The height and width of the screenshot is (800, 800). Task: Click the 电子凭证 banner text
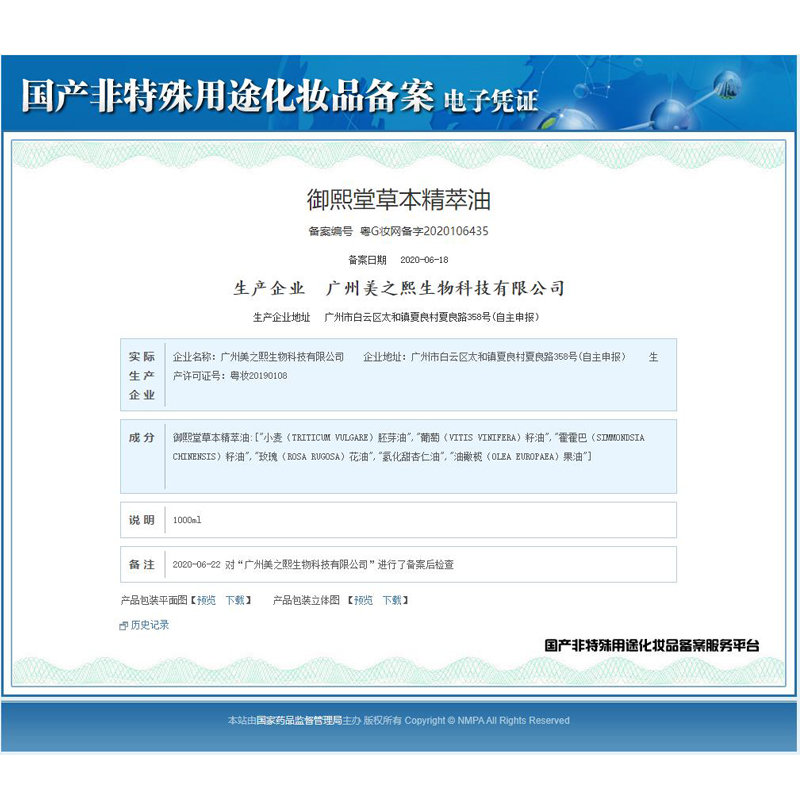click(x=491, y=101)
